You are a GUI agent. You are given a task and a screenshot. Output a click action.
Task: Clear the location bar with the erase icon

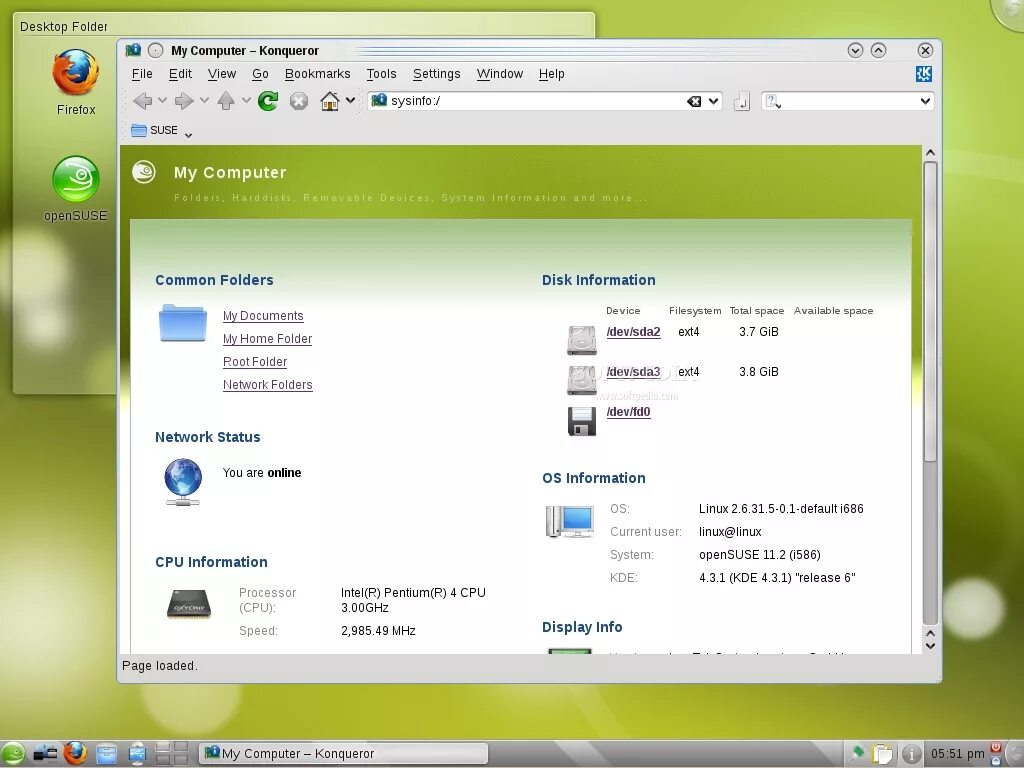pyautogui.click(x=694, y=101)
